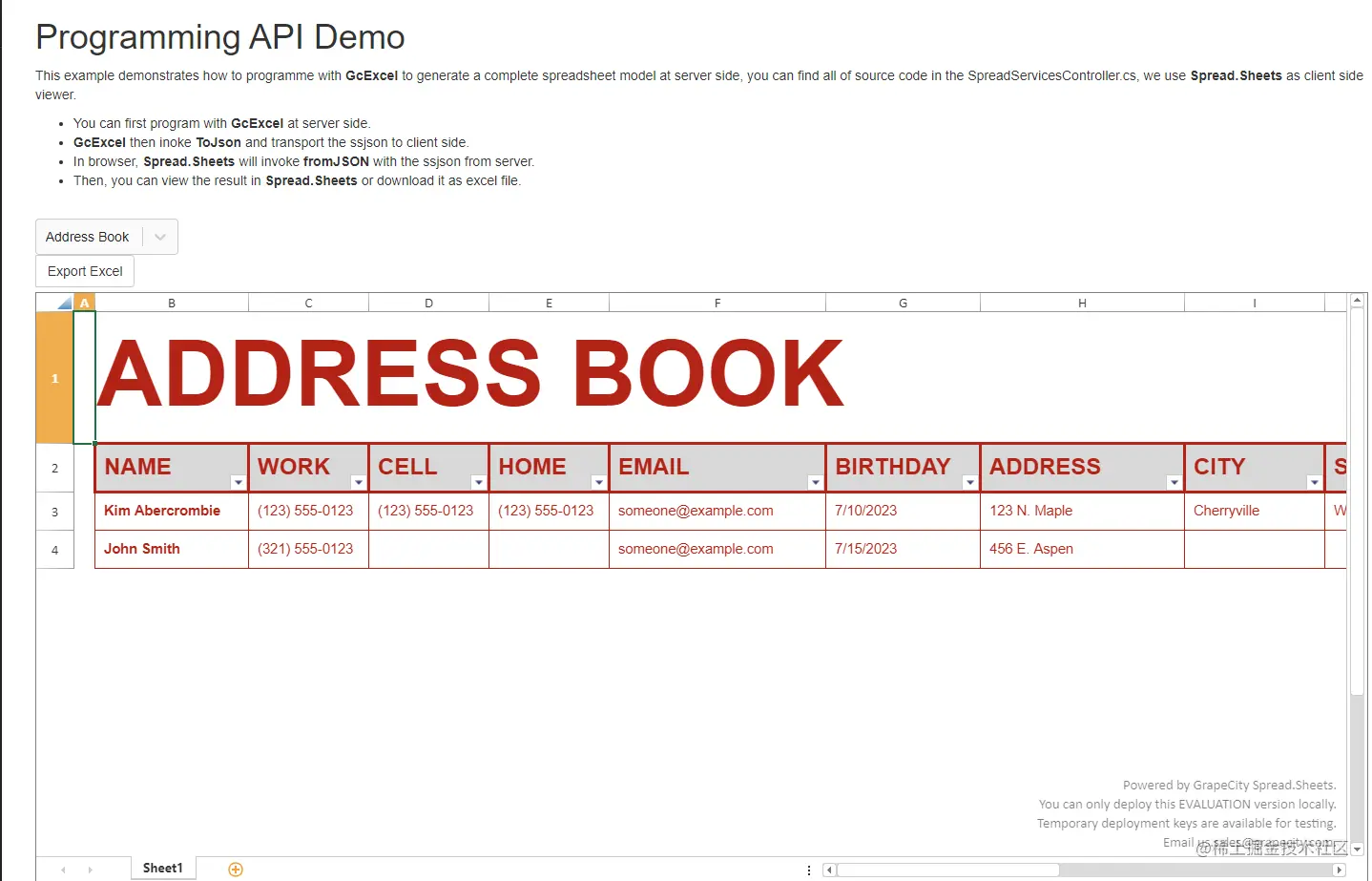Select Kim Abercrombie's cell phone number

(428, 511)
